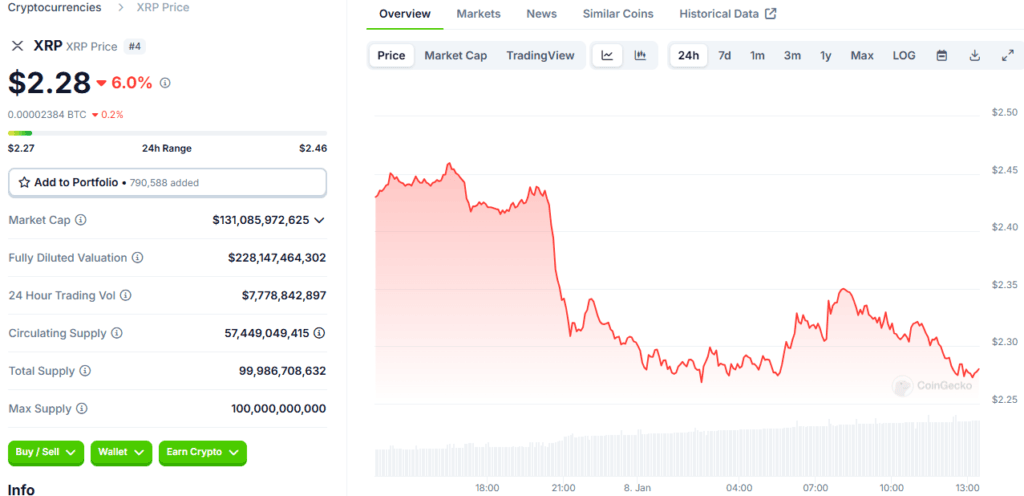Click the Fully Diluted Valuation info icon

(137, 258)
